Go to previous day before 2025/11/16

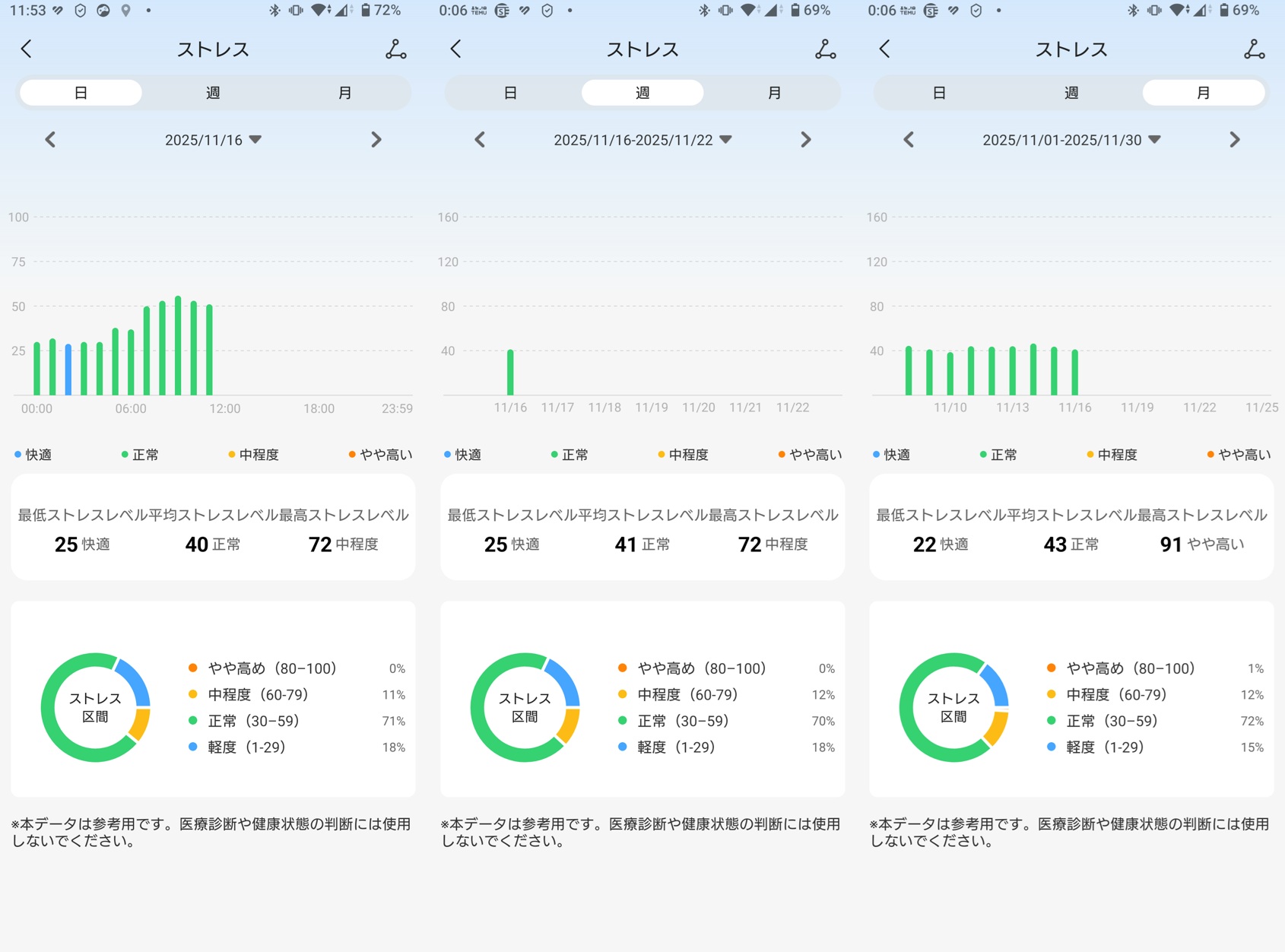coord(50,140)
